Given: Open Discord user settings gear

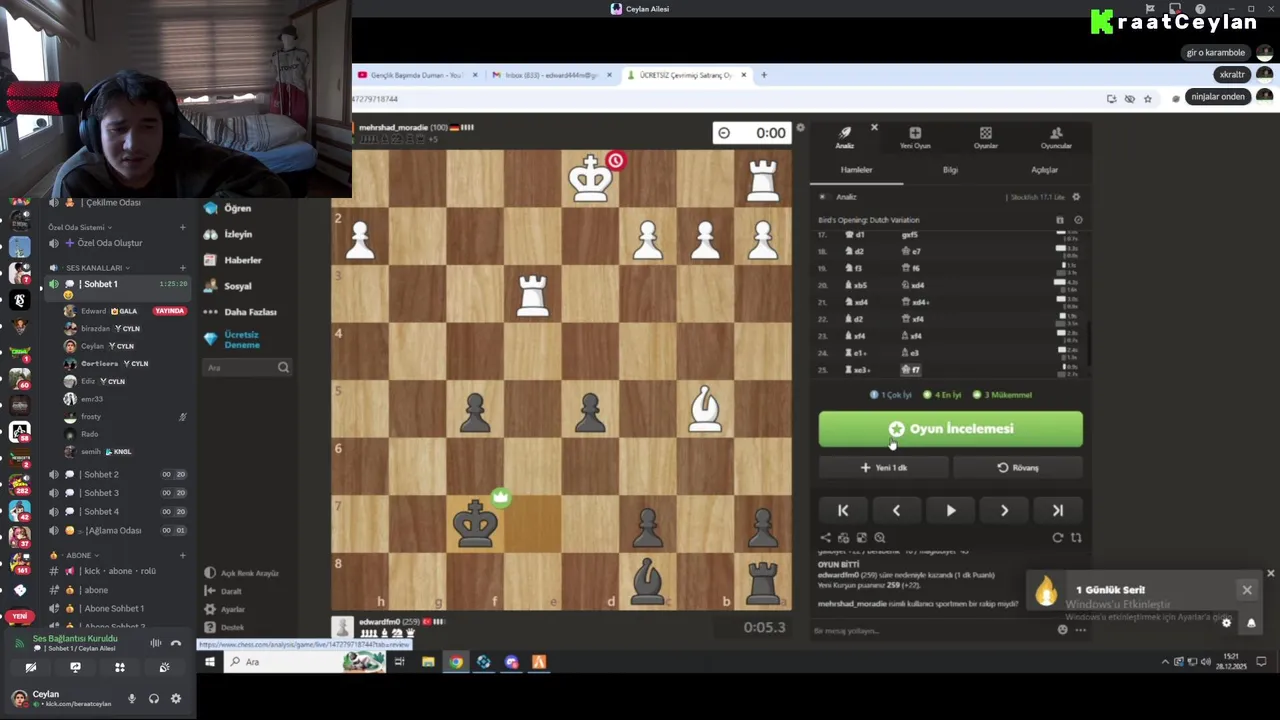Looking at the screenshot, I should tap(176, 699).
